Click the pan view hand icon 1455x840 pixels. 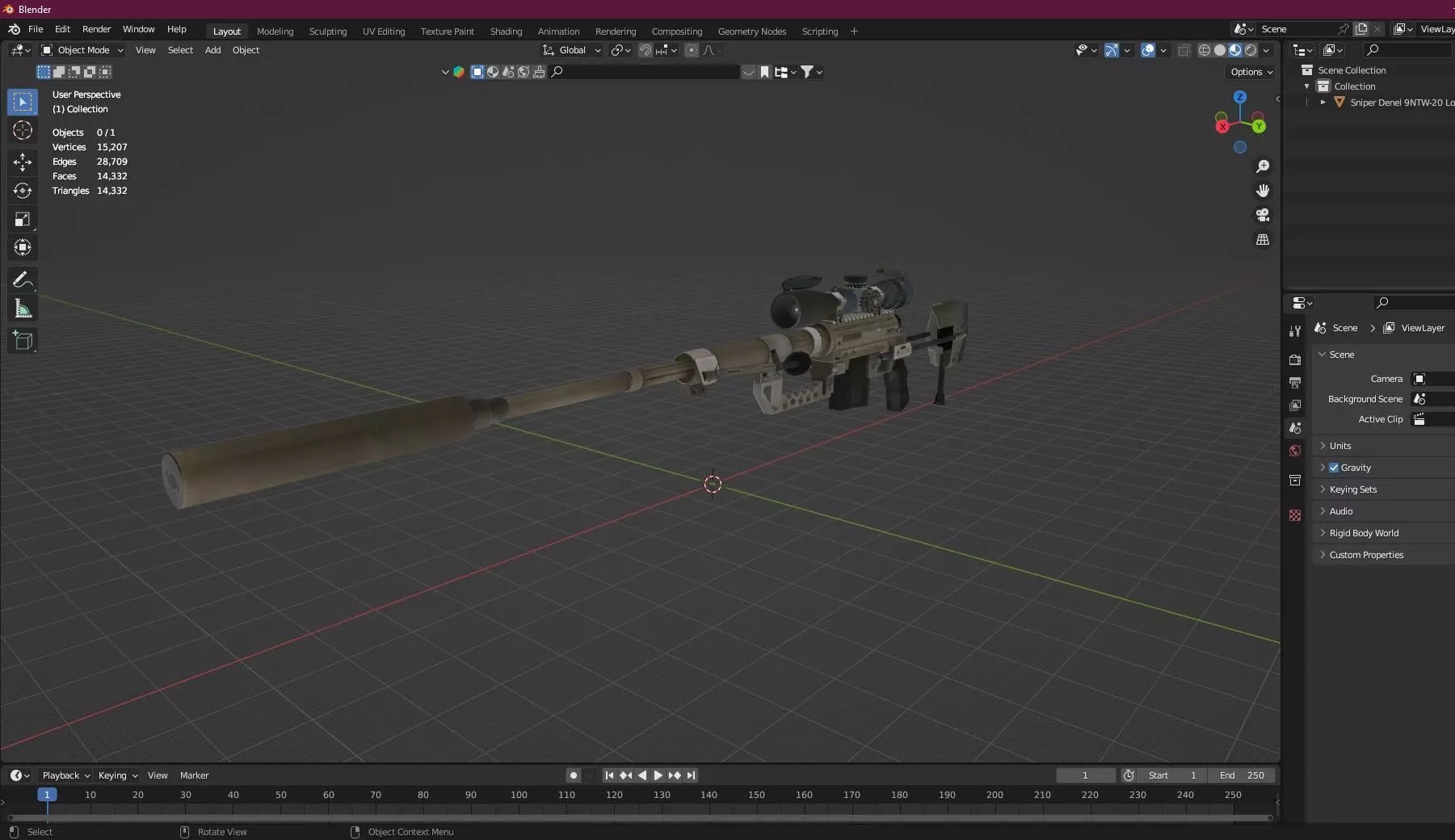pos(1263,191)
